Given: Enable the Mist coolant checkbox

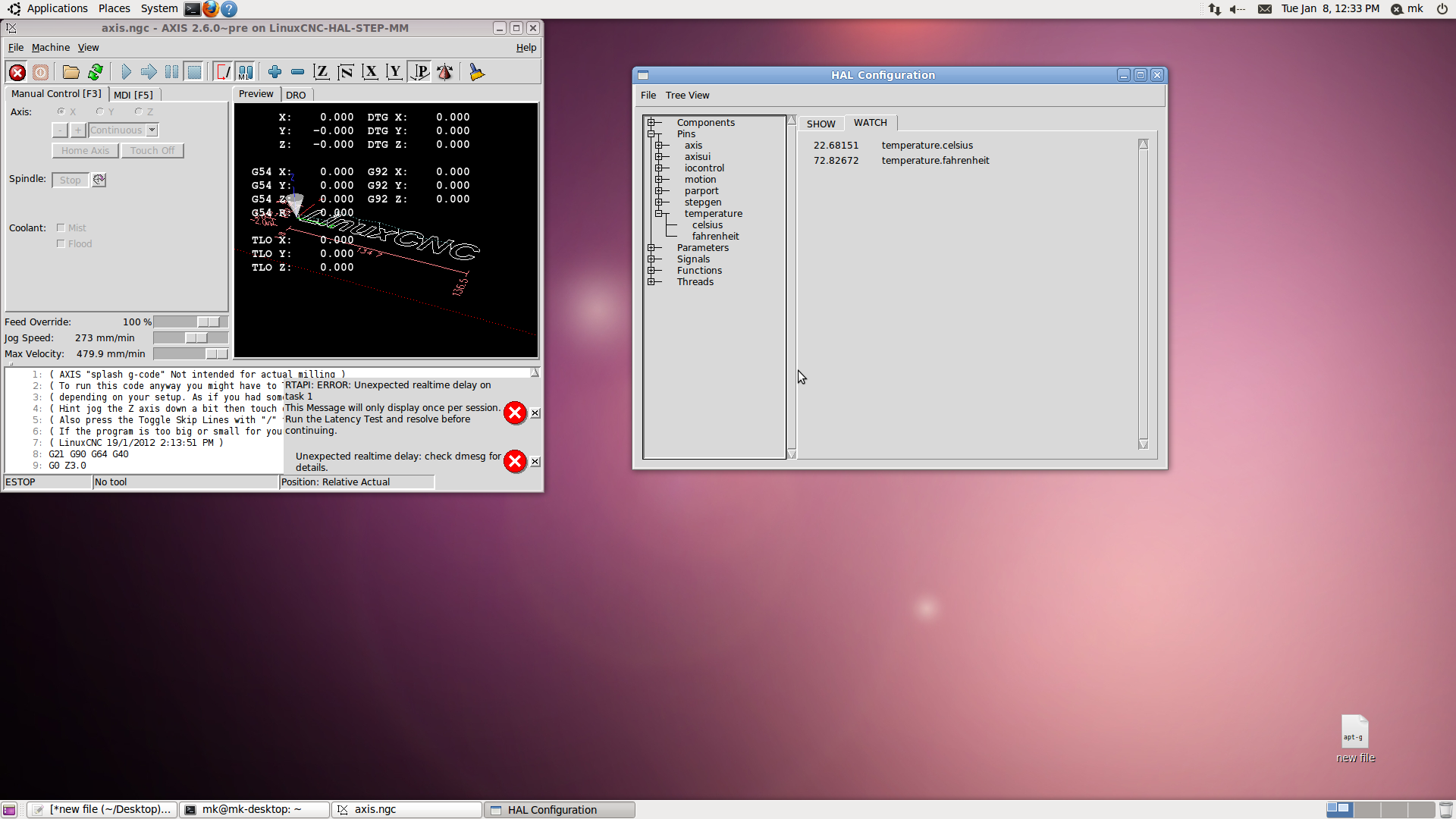Looking at the screenshot, I should [x=61, y=227].
